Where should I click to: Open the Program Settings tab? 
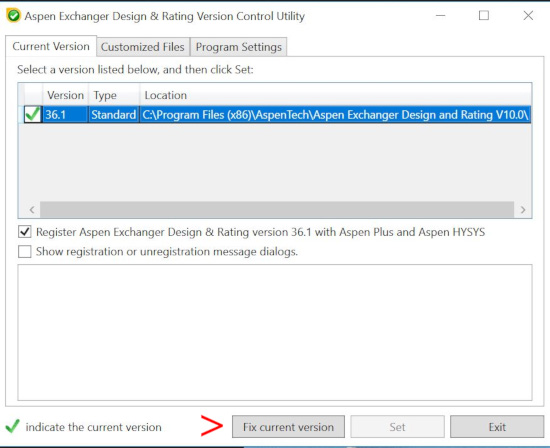[x=239, y=47]
